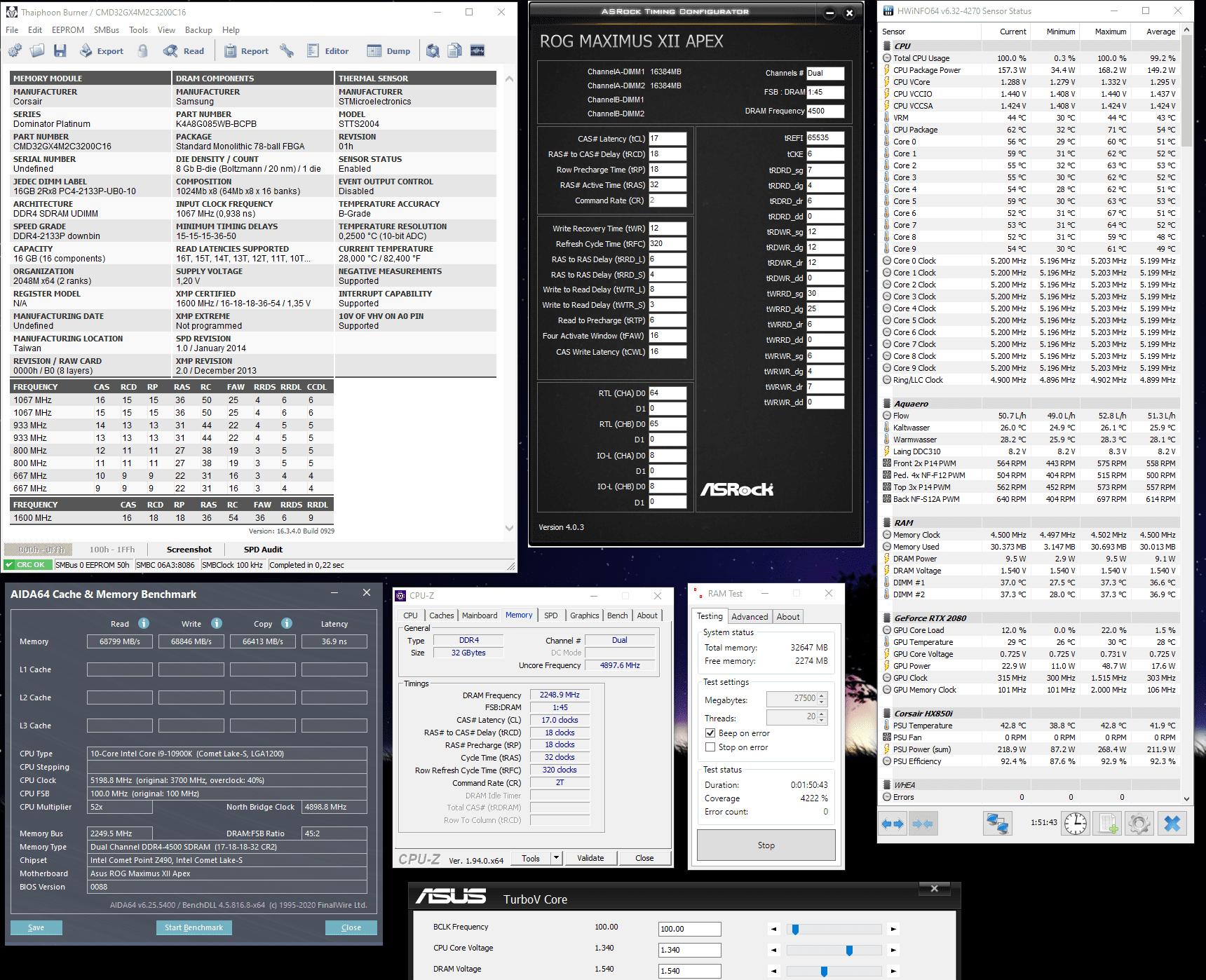1206x980 pixels.
Task: Click the Thaiphoon Burner title bar app icon
Action: tap(12, 12)
